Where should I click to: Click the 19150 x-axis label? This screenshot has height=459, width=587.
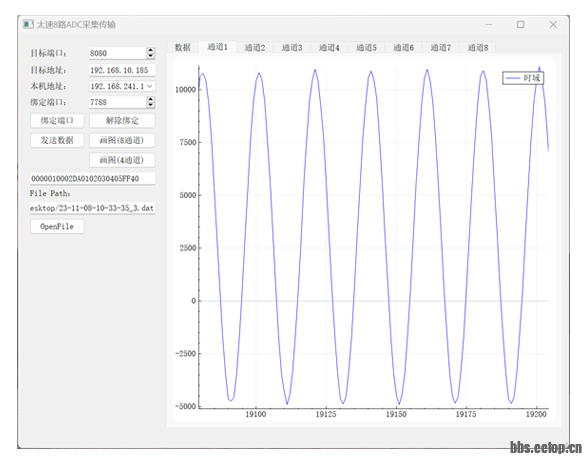click(x=396, y=414)
